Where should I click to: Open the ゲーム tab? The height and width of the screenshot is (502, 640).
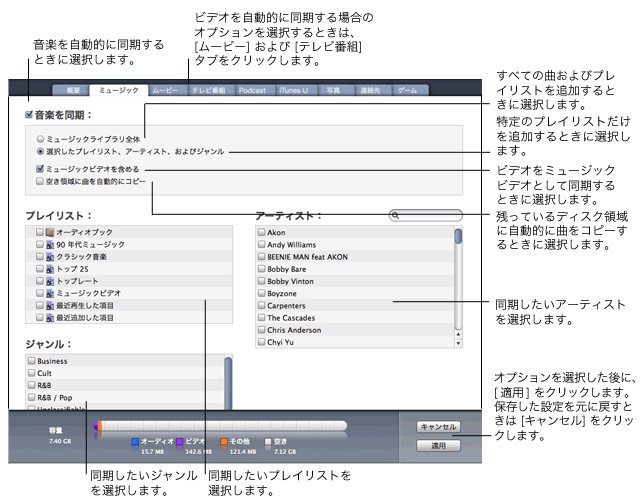point(408,90)
